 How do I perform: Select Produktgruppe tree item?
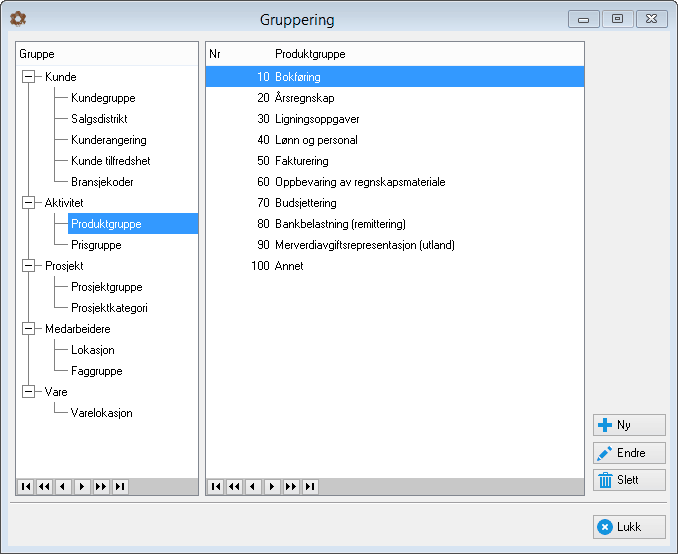coord(133,224)
